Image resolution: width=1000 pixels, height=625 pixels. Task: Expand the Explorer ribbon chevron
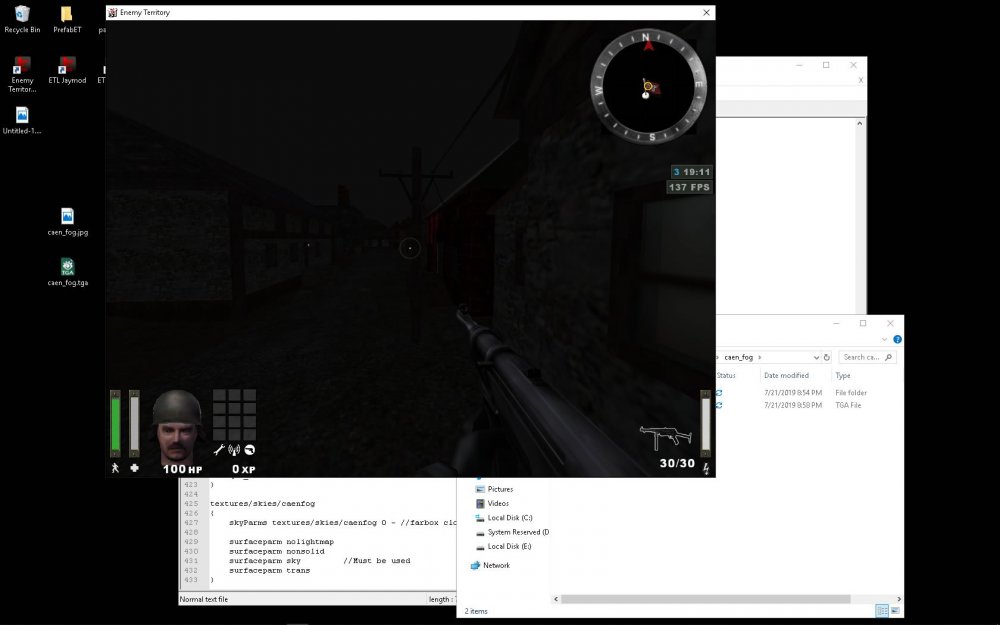(x=884, y=339)
